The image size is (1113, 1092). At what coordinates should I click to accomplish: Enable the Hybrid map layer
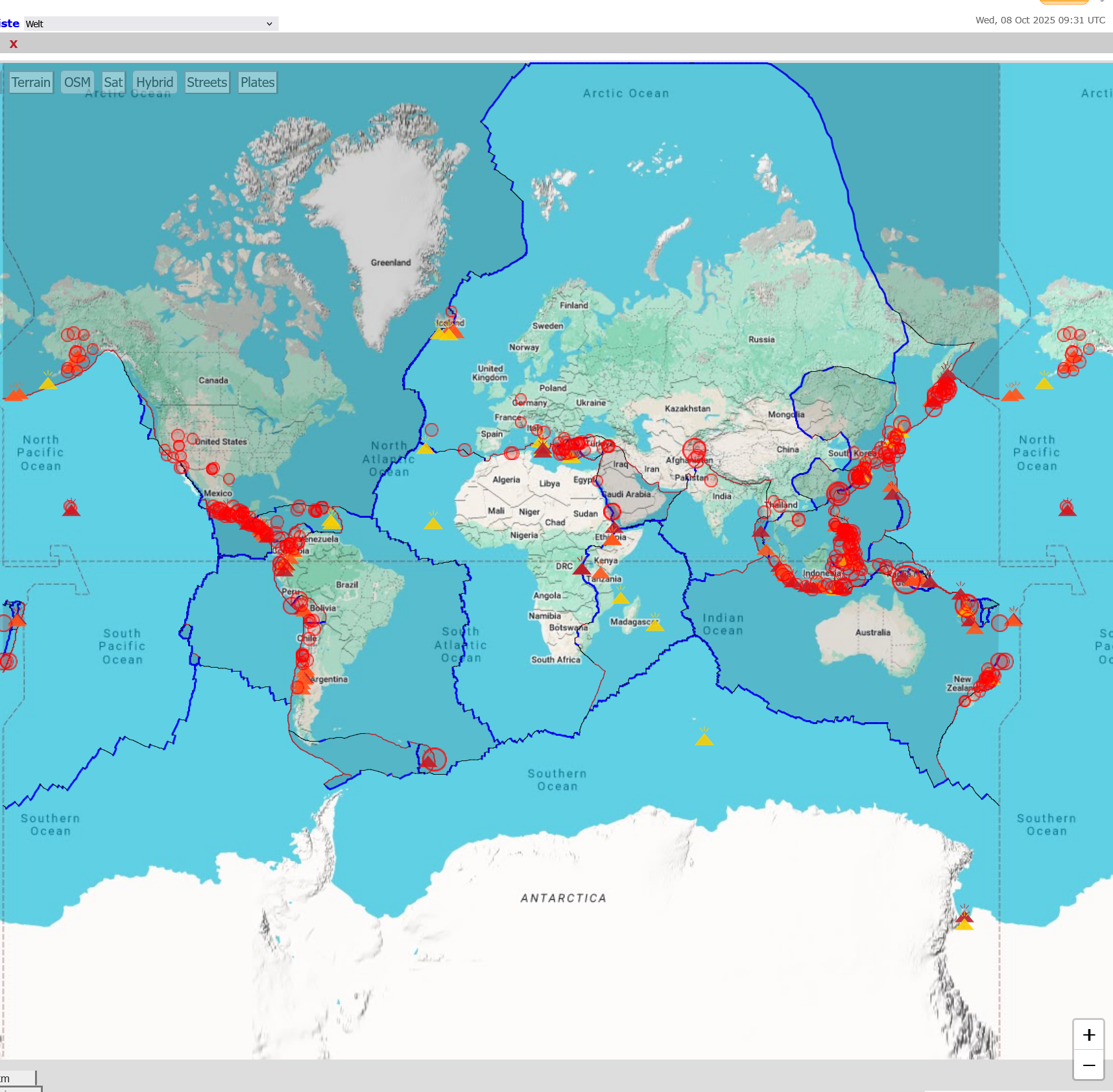(154, 82)
